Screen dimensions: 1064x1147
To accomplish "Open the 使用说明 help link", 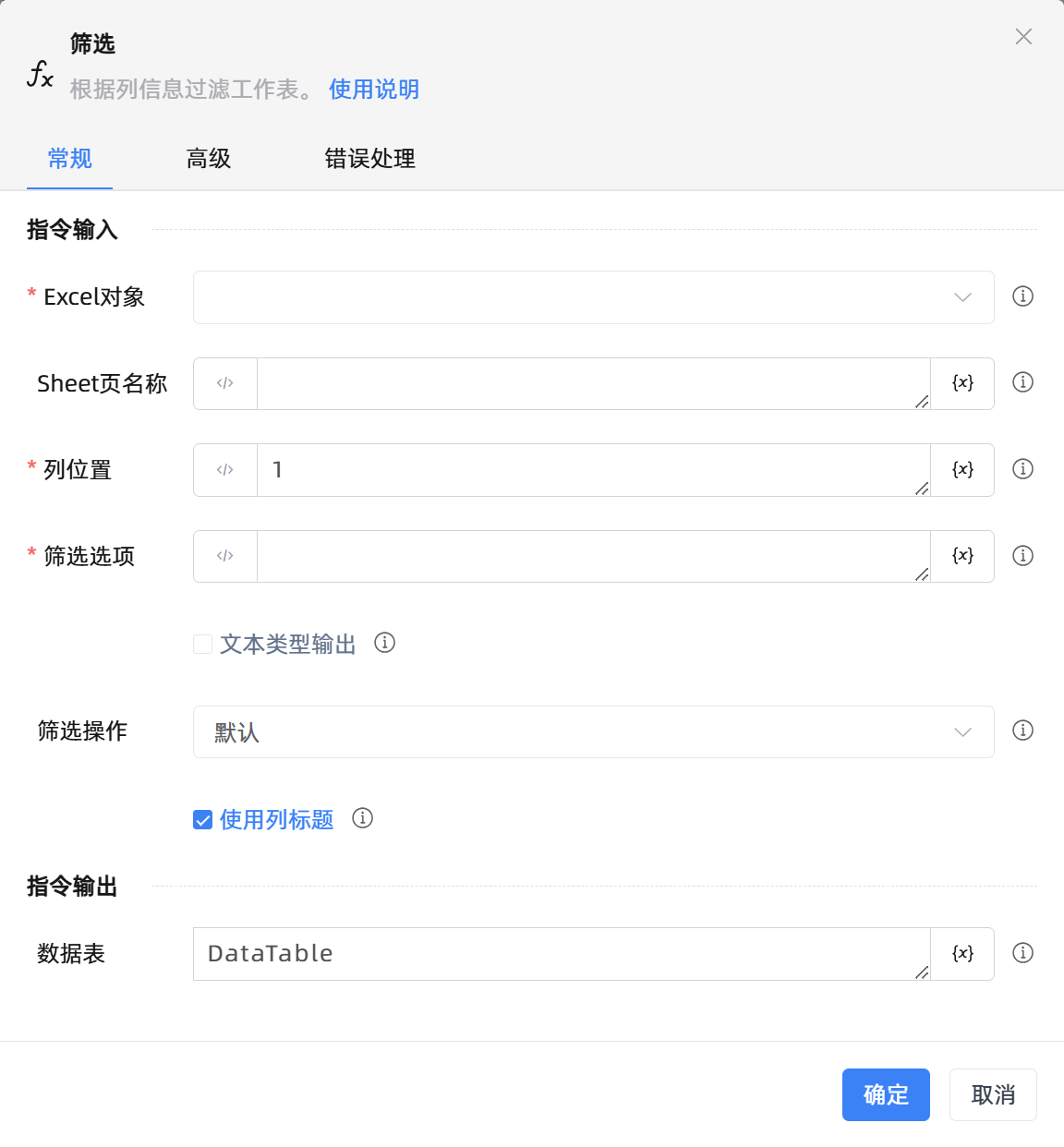I will tap(373, 89).
